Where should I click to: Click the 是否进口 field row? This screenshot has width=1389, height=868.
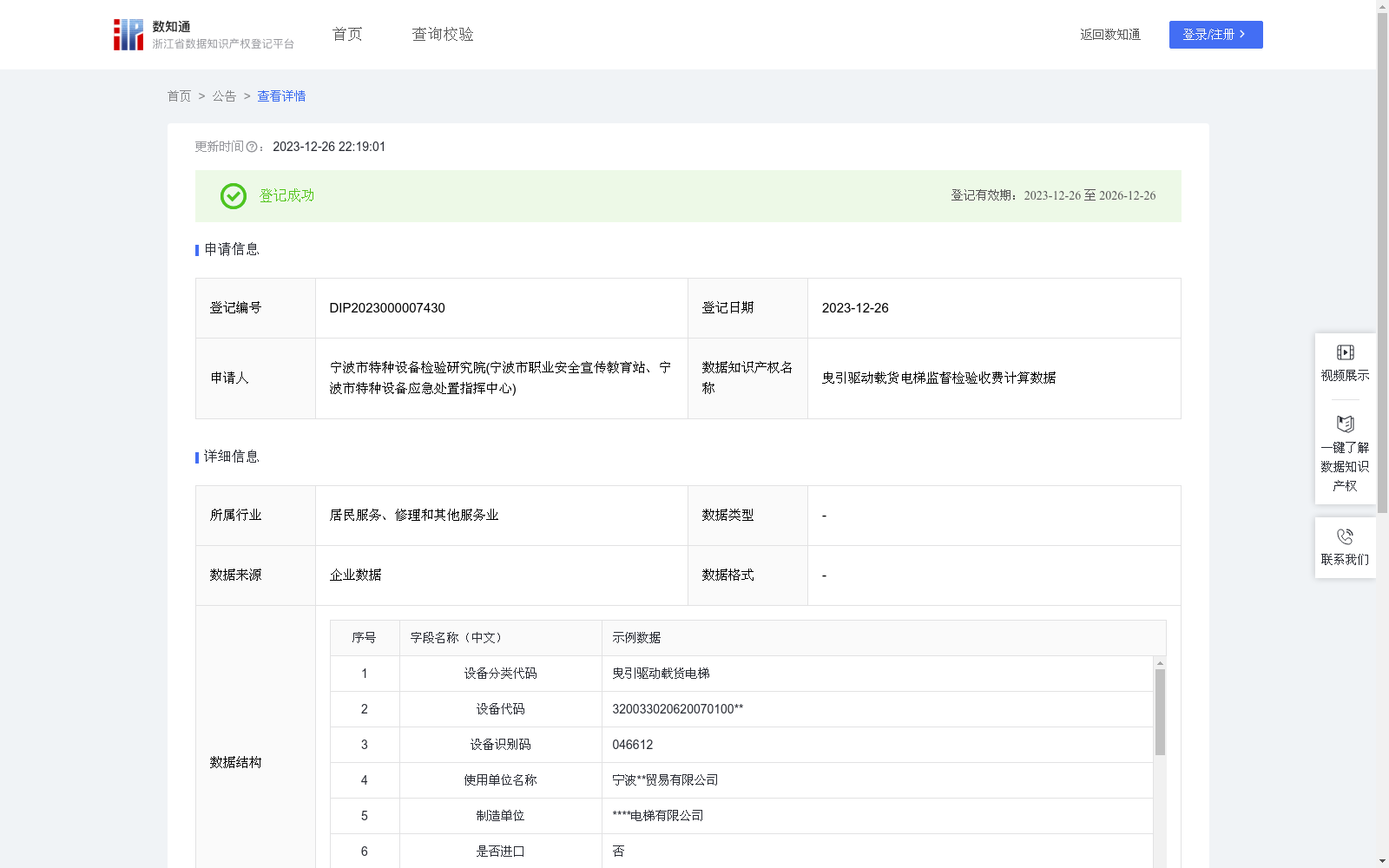coord(741,852)
